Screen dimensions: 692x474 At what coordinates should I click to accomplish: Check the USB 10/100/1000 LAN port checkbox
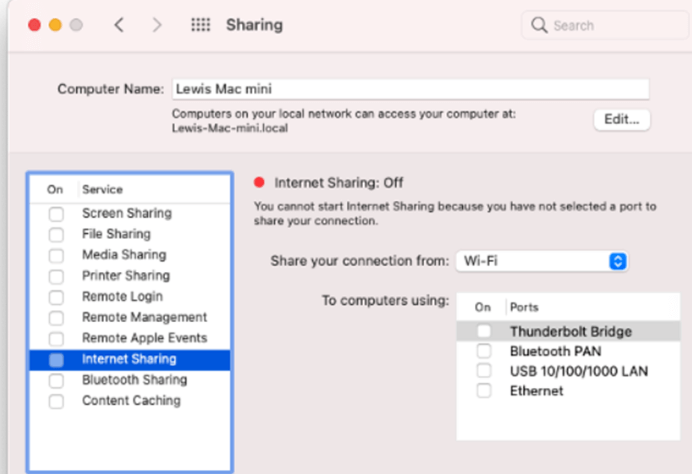click(x=484, y=371)
